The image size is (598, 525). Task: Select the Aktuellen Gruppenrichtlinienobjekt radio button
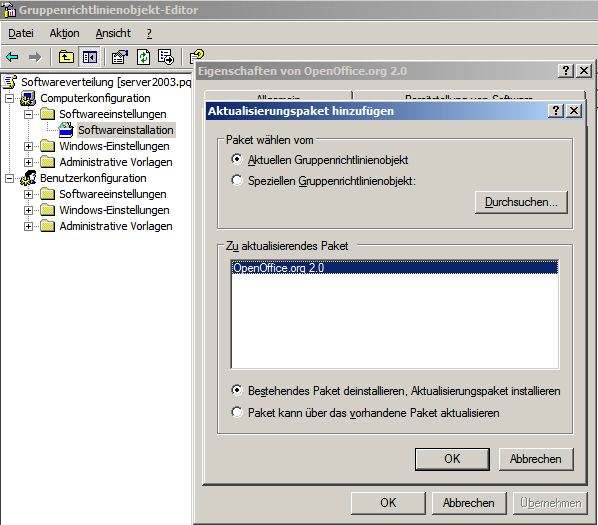pos(237,159)
